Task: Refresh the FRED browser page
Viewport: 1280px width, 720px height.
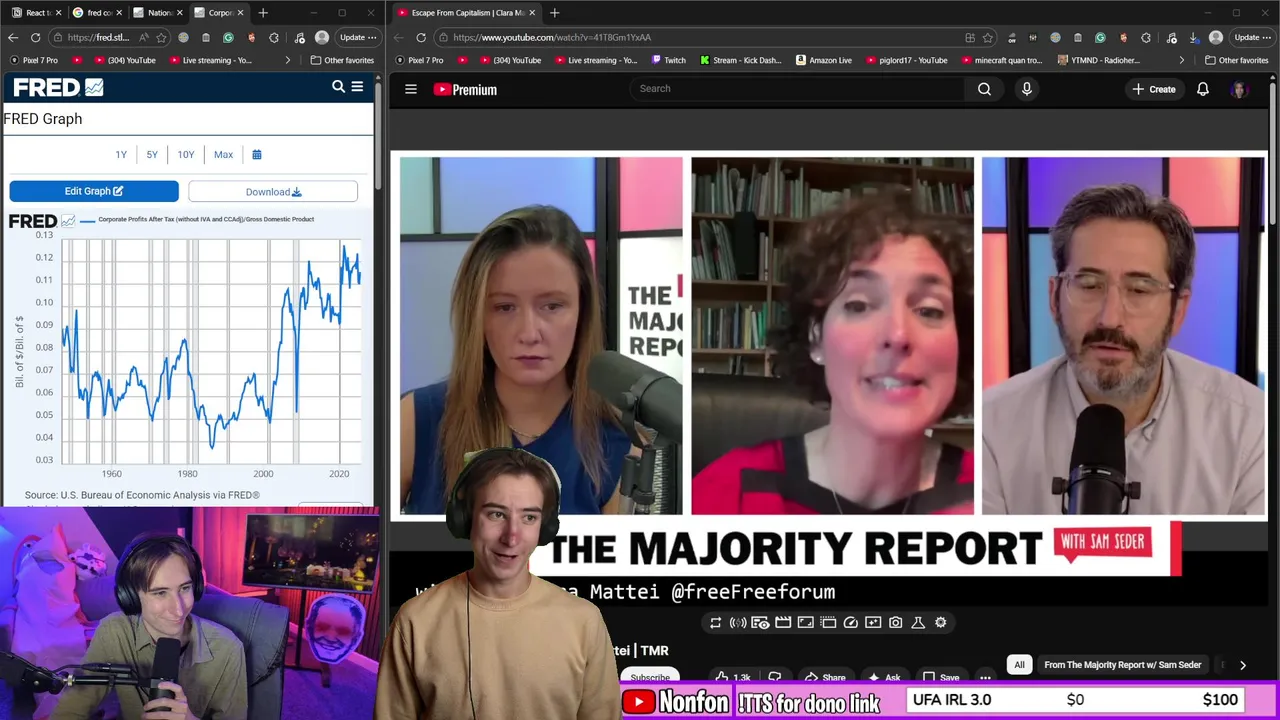Action: pos(35,38)
